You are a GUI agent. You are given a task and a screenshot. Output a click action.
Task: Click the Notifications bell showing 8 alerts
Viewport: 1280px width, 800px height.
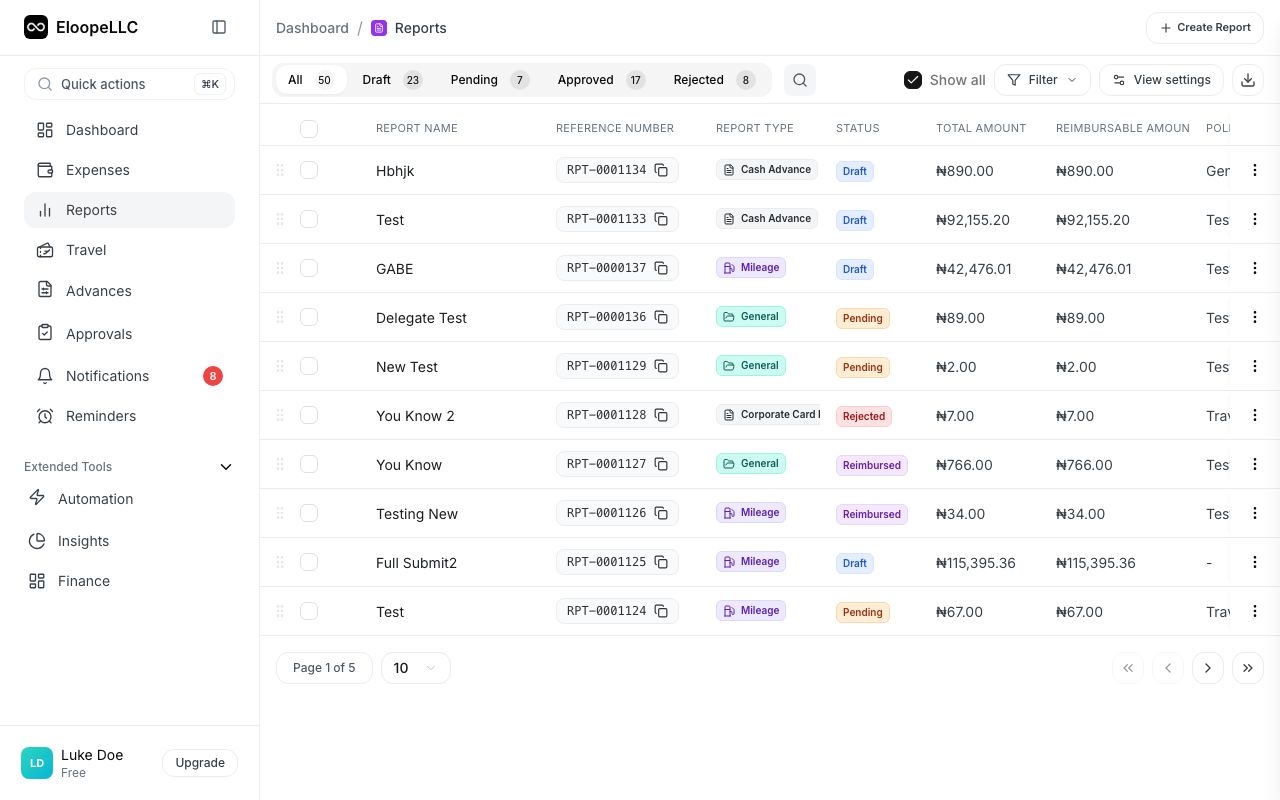tap(107, 376)
